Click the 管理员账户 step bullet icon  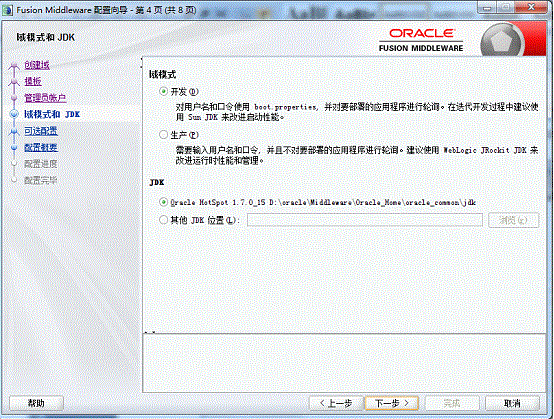(14, 98)
